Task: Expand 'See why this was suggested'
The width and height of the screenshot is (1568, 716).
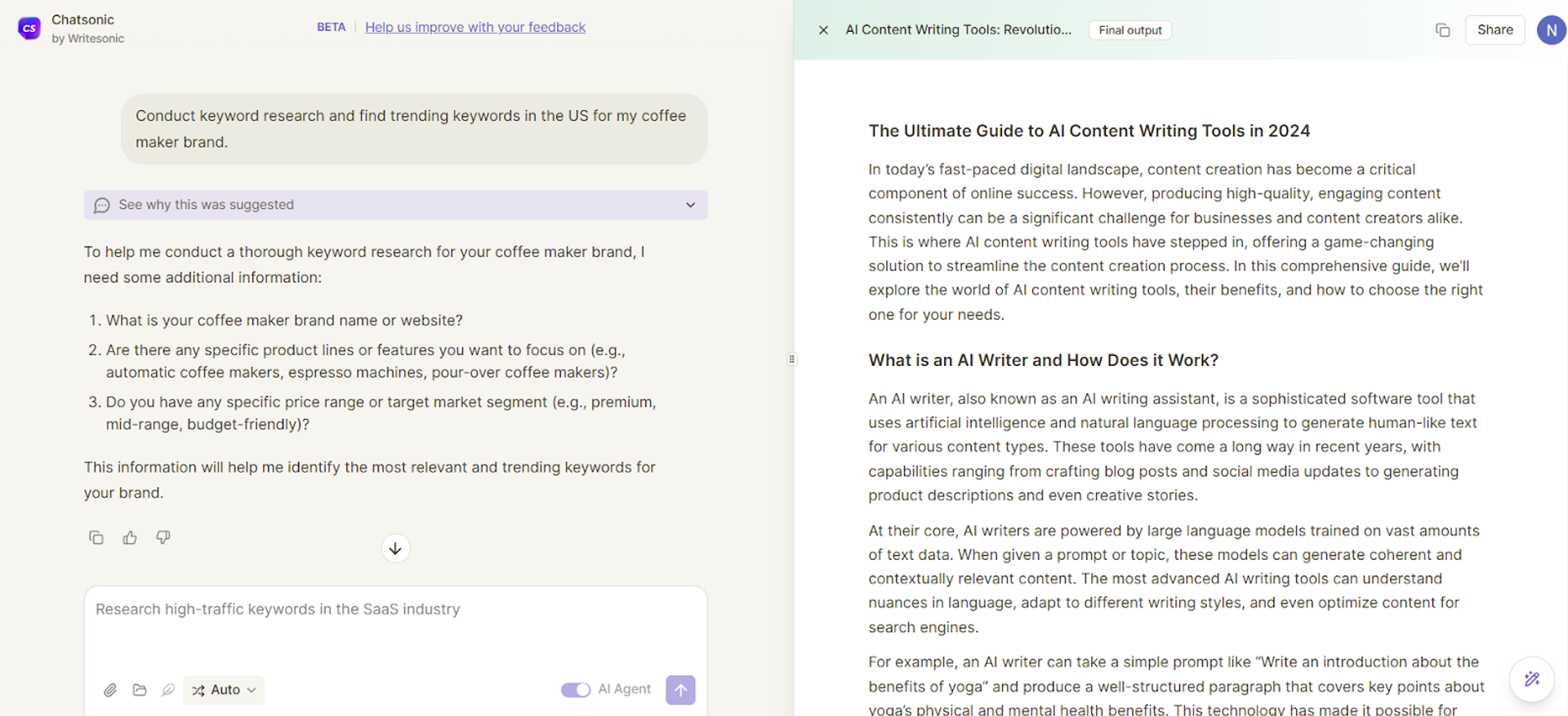Action: point(395,205)
